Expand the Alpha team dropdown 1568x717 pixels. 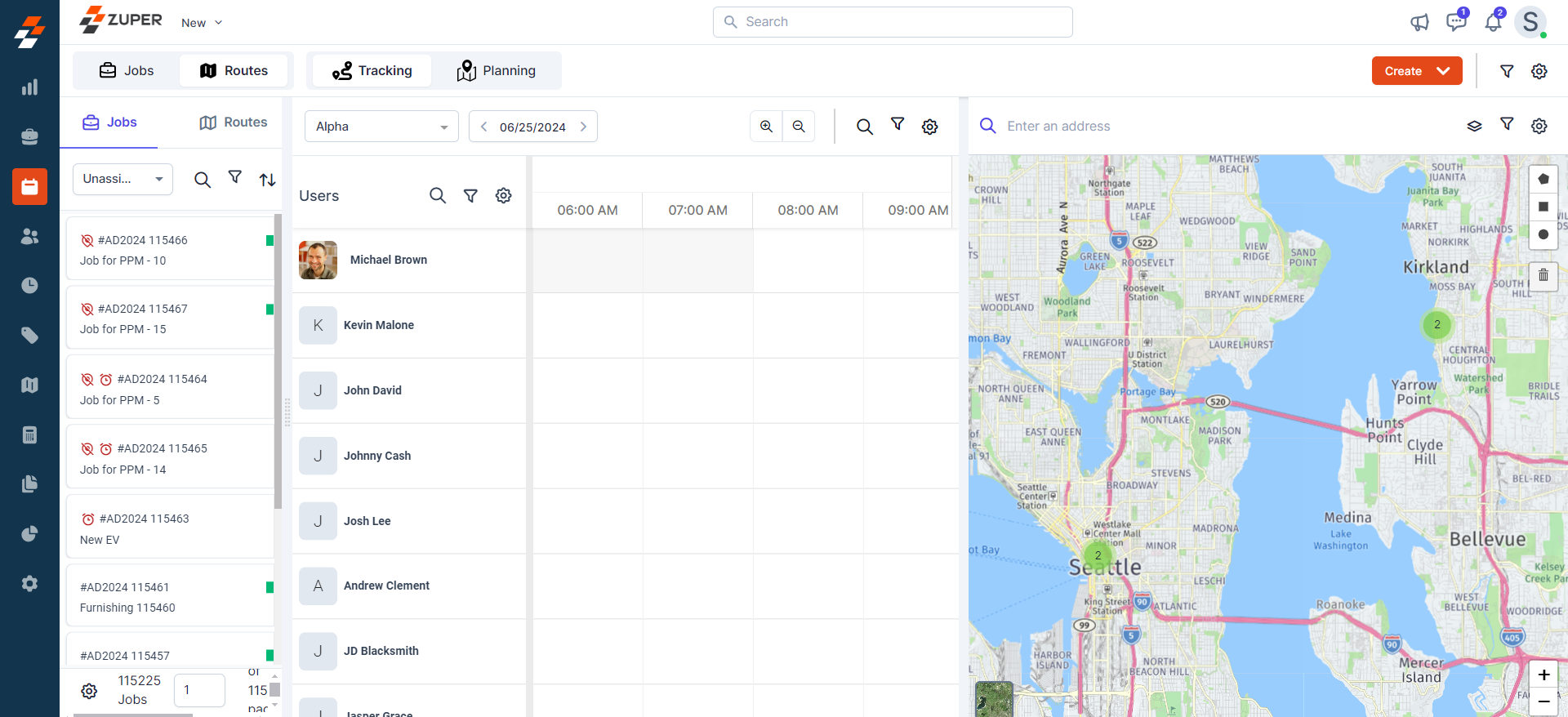(x=381, y=127)
